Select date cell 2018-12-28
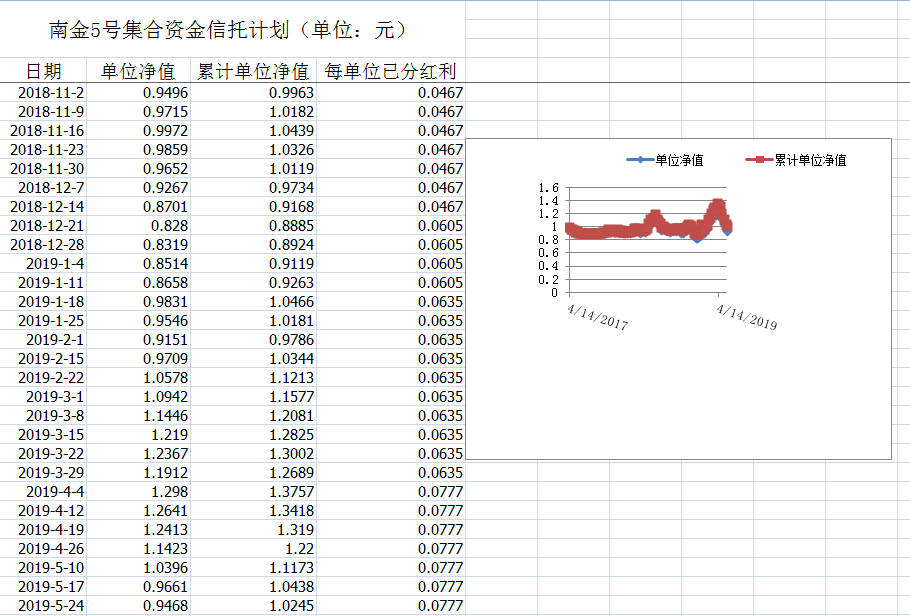The width and height of the screenshot is (910, 616). point(44,244)
